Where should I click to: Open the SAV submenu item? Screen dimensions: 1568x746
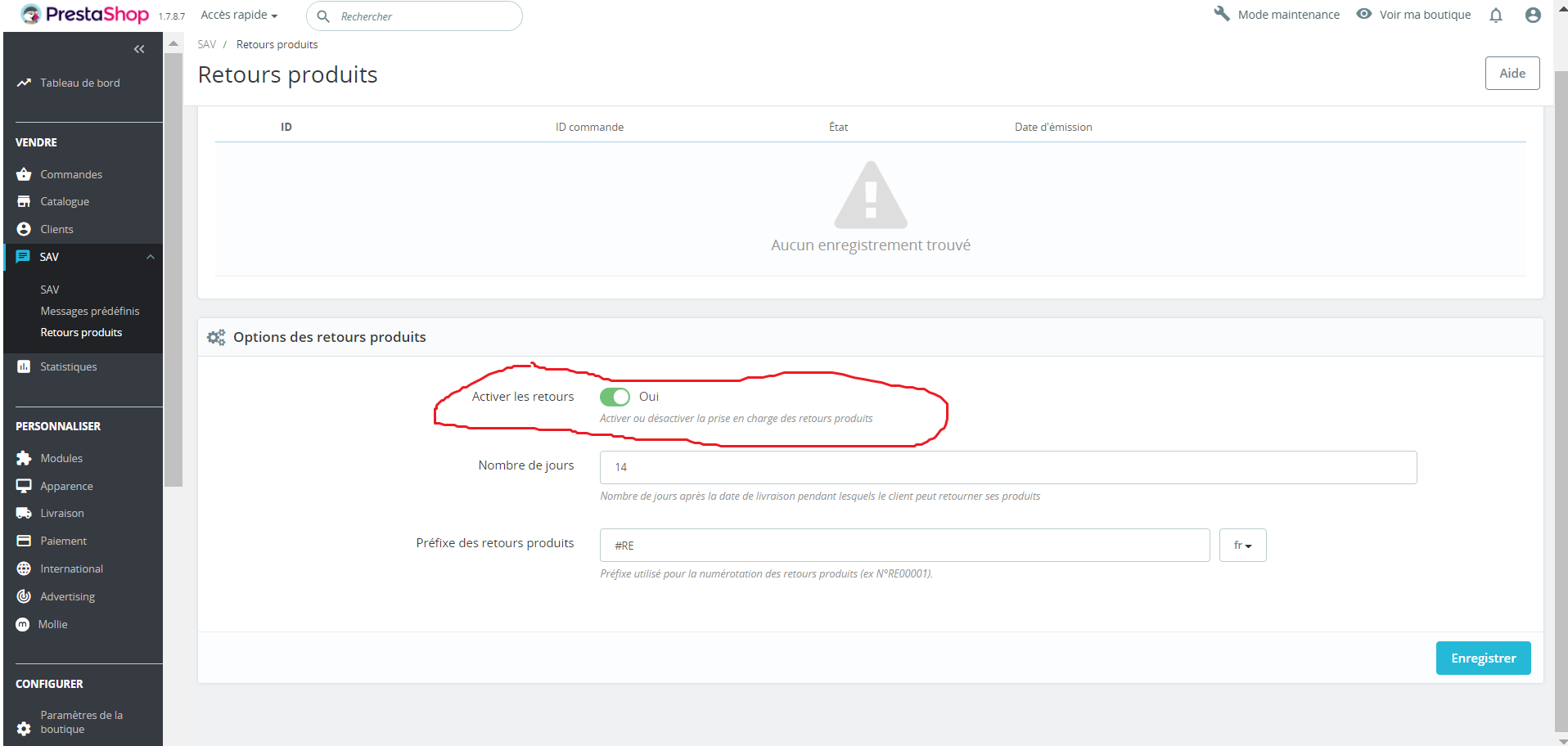(50, 290)
